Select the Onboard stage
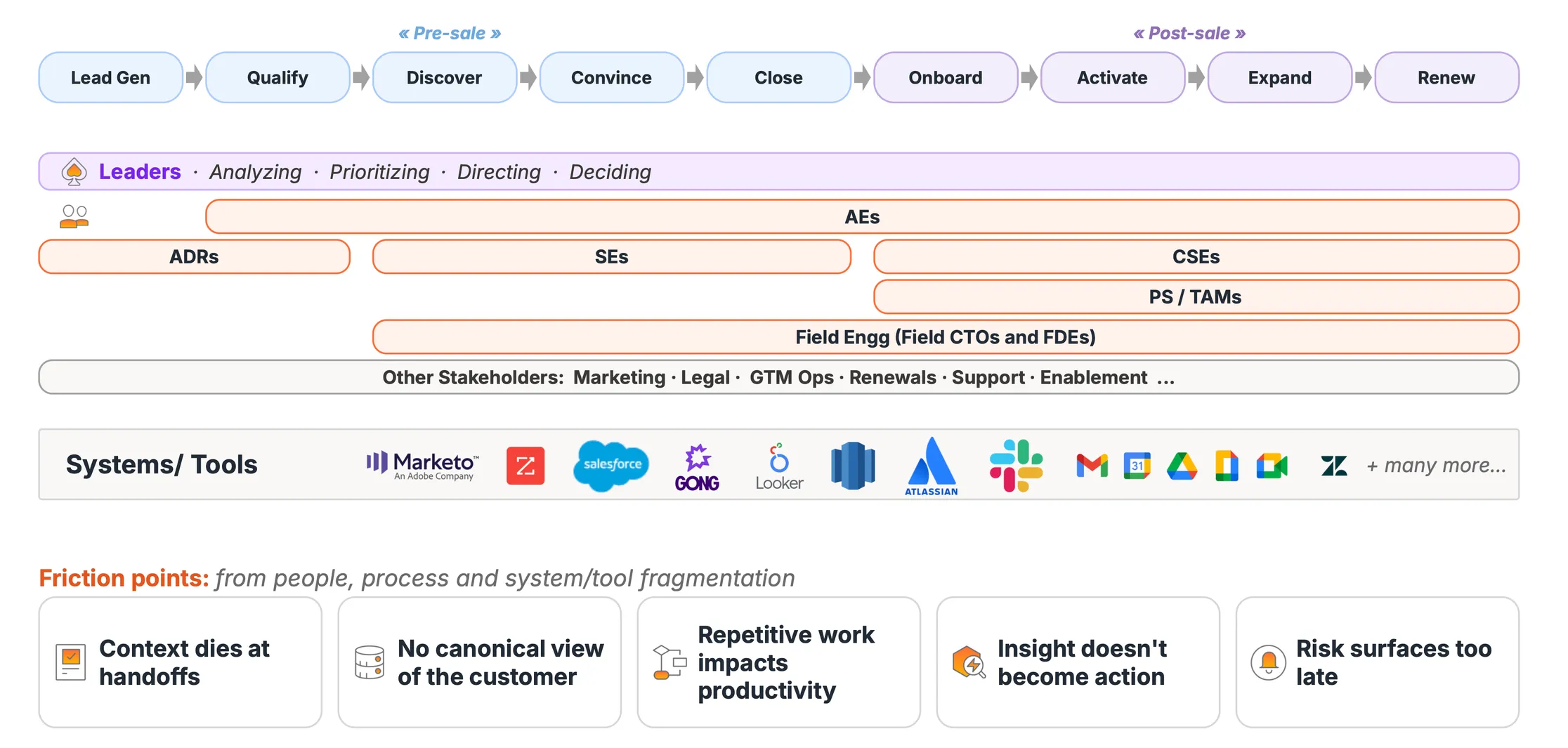This screenshot has height=748, width=1568. click(946, 77)
